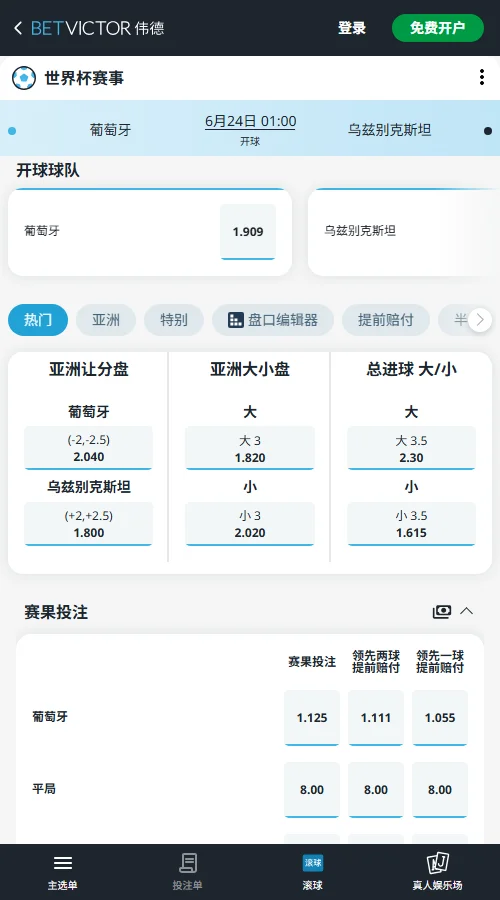Click the 6月24日 01:00 kickoff time
The height and width of the screenshot is (900, 500).
pyautogui.click(x=250, y=122)
